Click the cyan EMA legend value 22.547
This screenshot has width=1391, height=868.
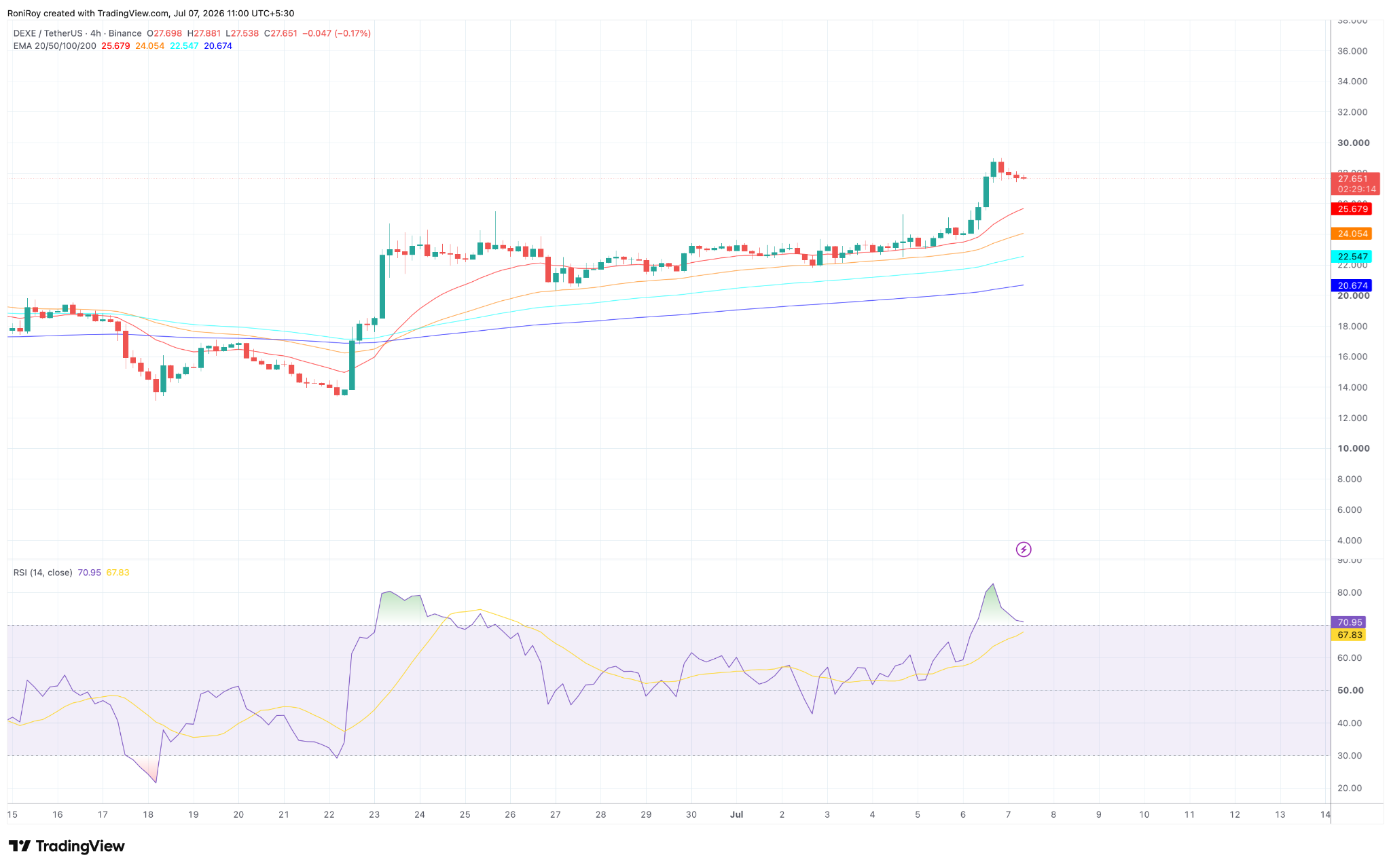click(184, 46)
